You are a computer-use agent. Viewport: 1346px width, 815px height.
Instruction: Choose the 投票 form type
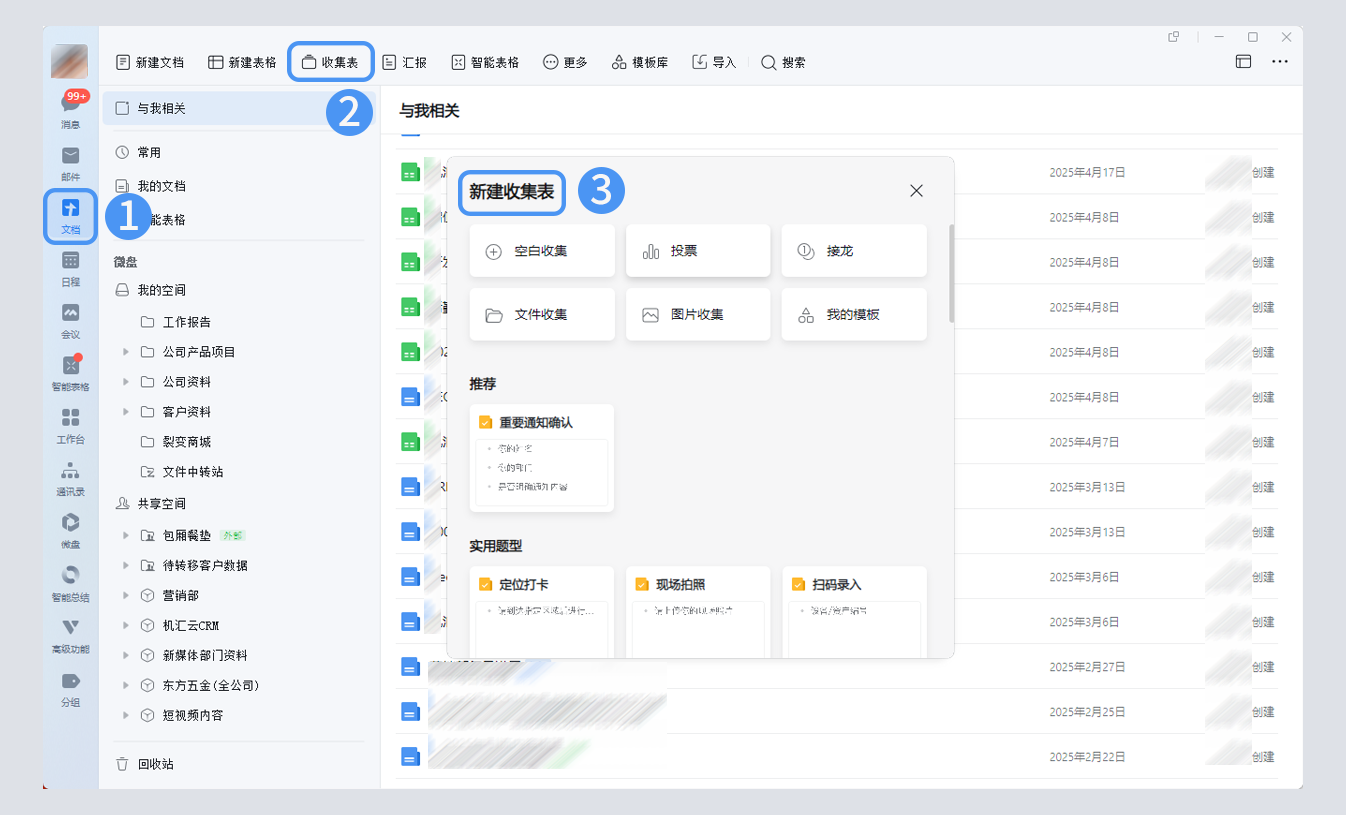[697, 251]
